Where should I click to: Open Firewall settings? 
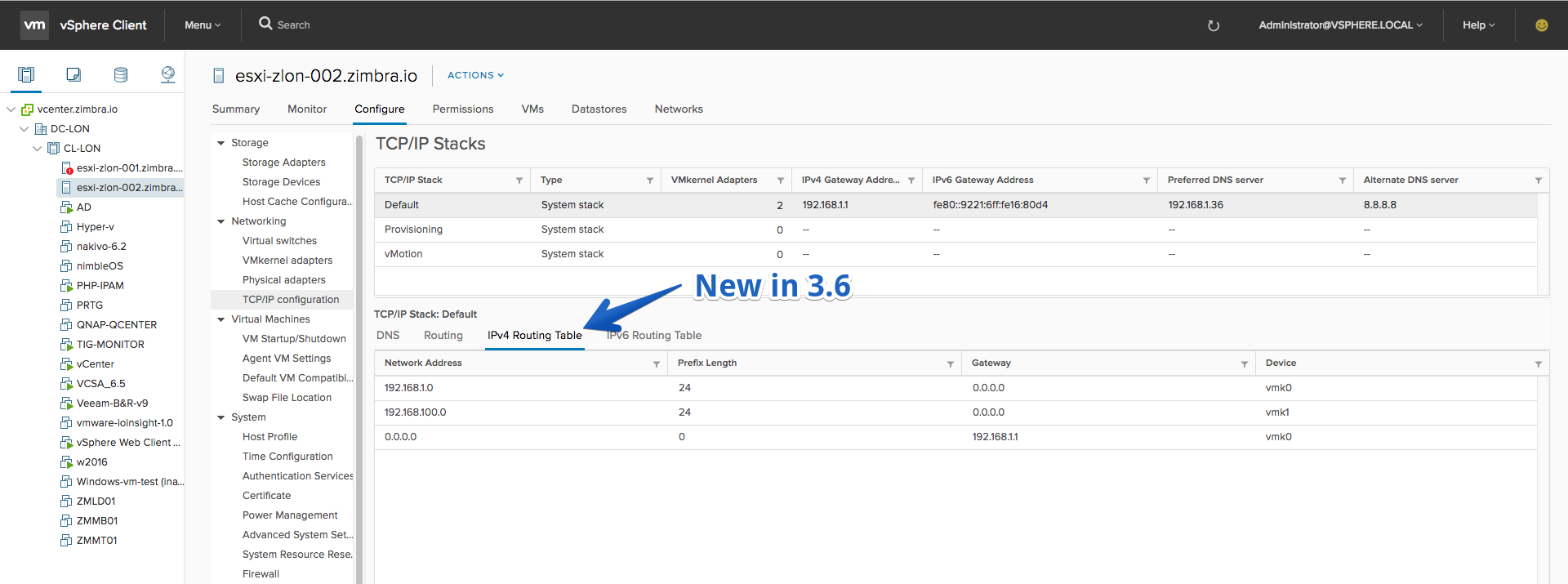pyautogui.click(x=261, y=574)
